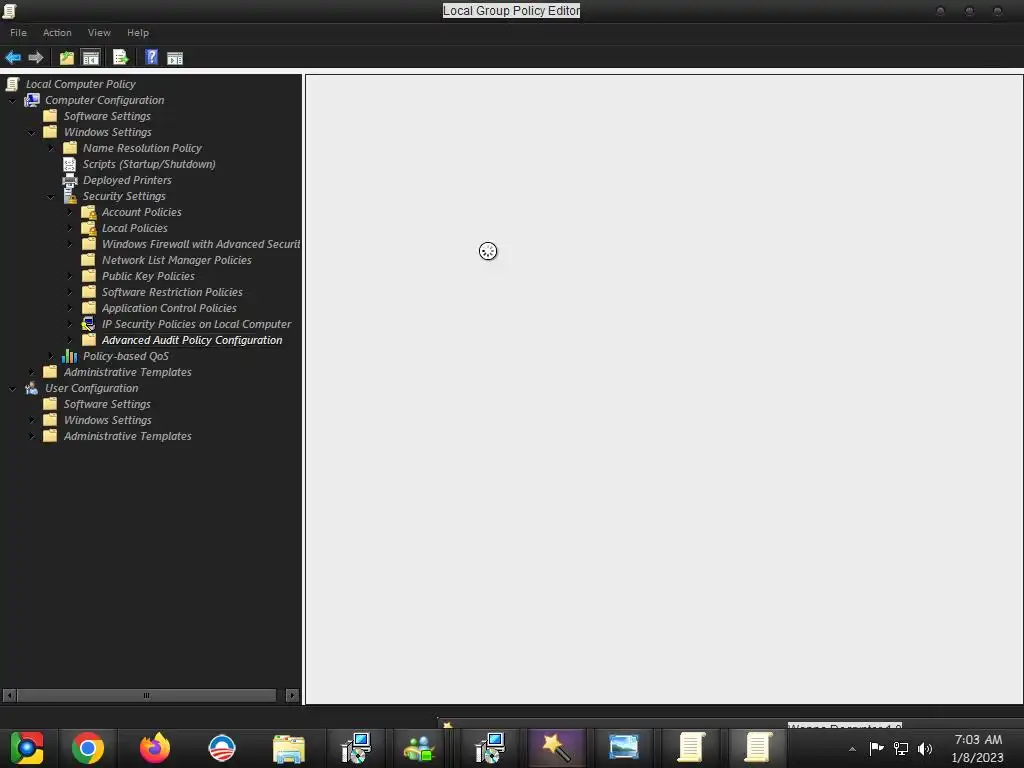The width and height of the screenshot is (1024, 768).
Task: Expand the Name Resolution Policy arrow
Action: tap(51, 148)
